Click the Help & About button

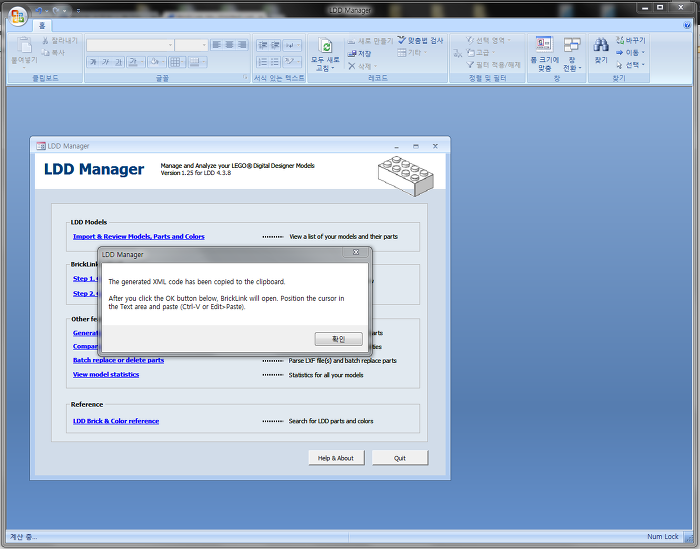point(336,458)
